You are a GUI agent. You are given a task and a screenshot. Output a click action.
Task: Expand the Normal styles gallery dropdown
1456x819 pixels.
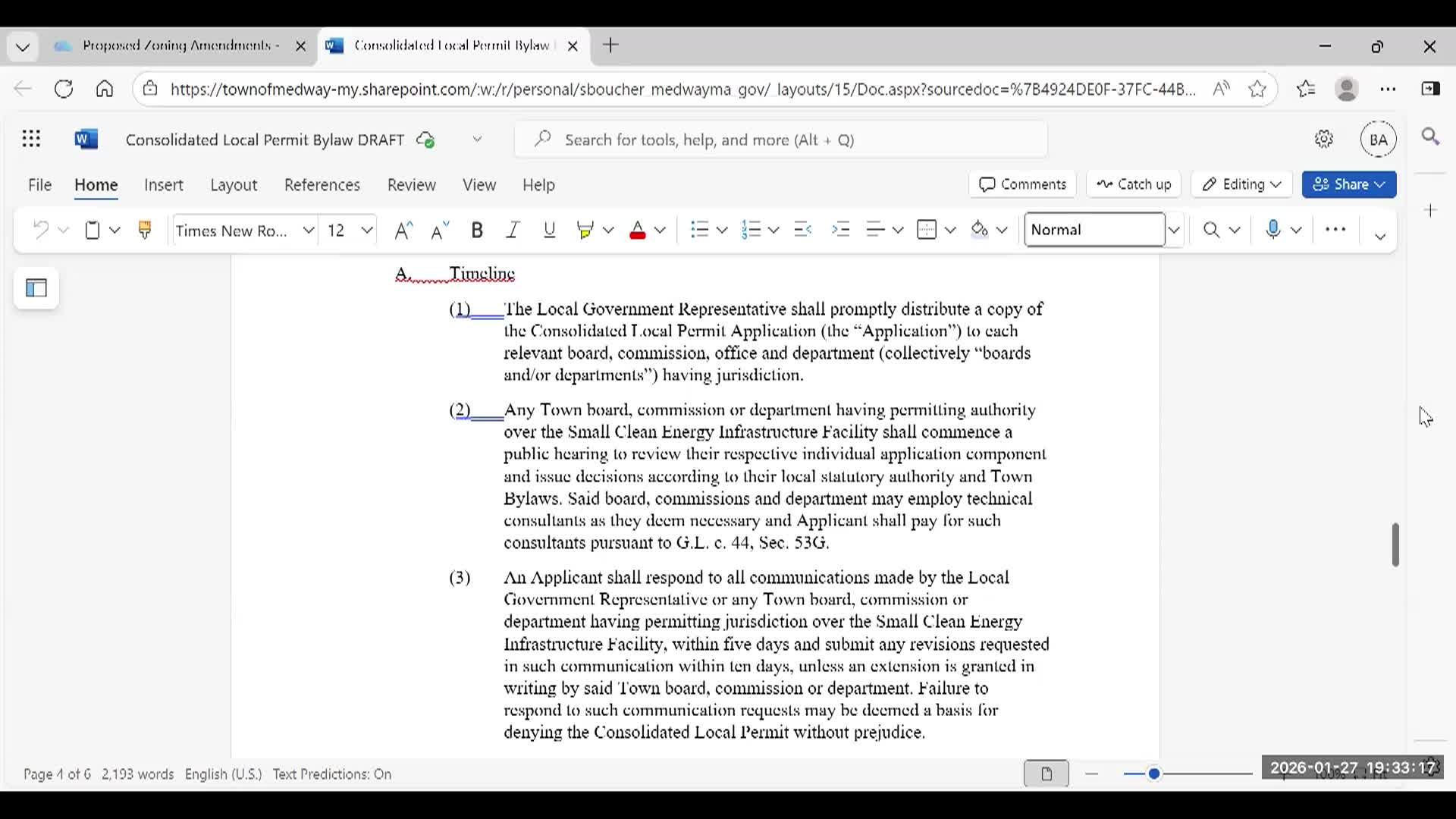1174,230
